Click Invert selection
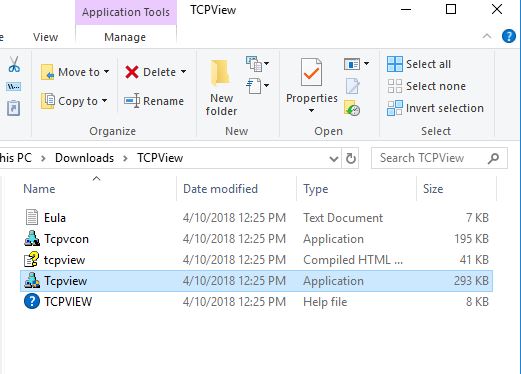The height and width of the screenshot is (374, 521). [x=435, y=108]
